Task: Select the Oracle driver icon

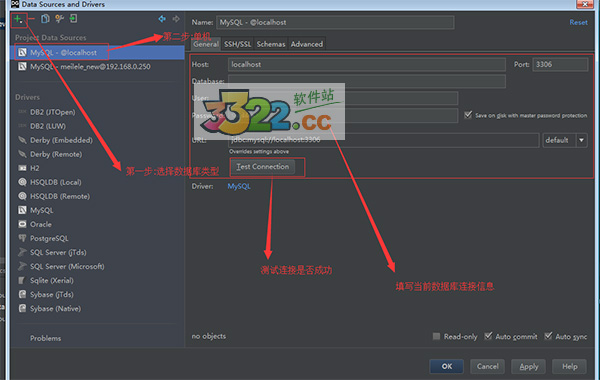Action: (x=23, y=224)
